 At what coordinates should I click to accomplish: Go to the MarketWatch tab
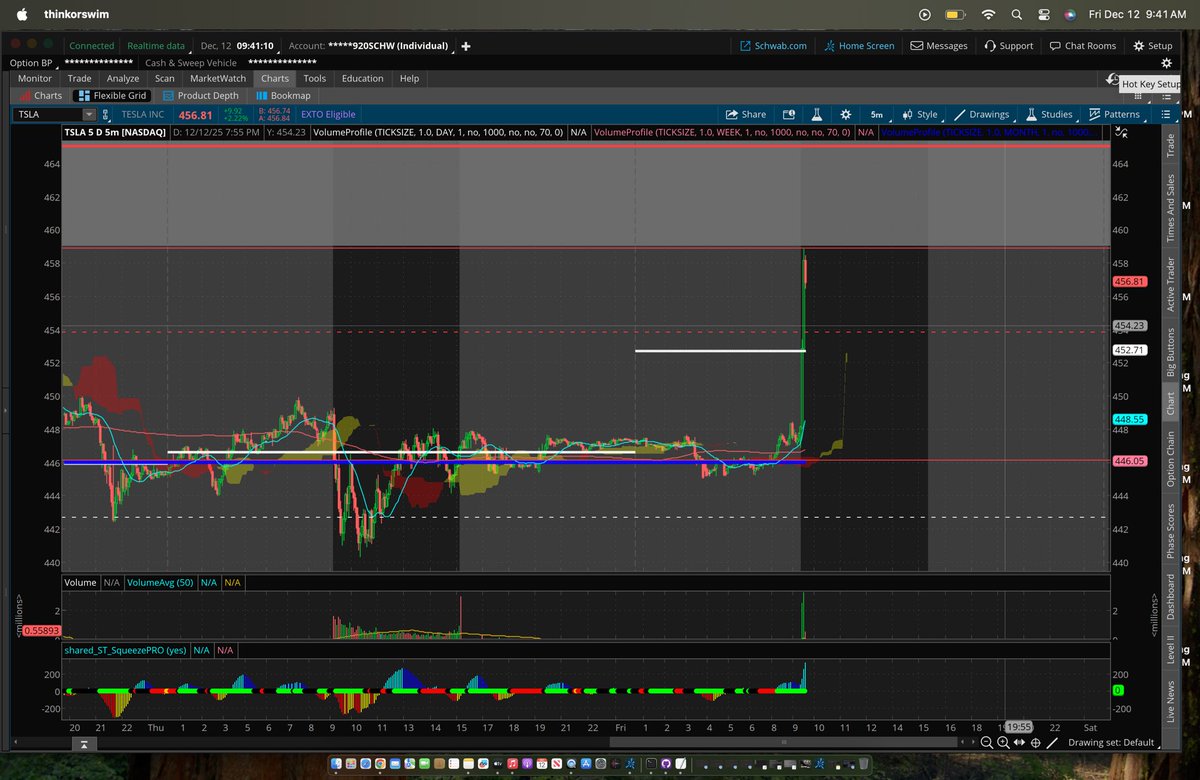[218, 78]
